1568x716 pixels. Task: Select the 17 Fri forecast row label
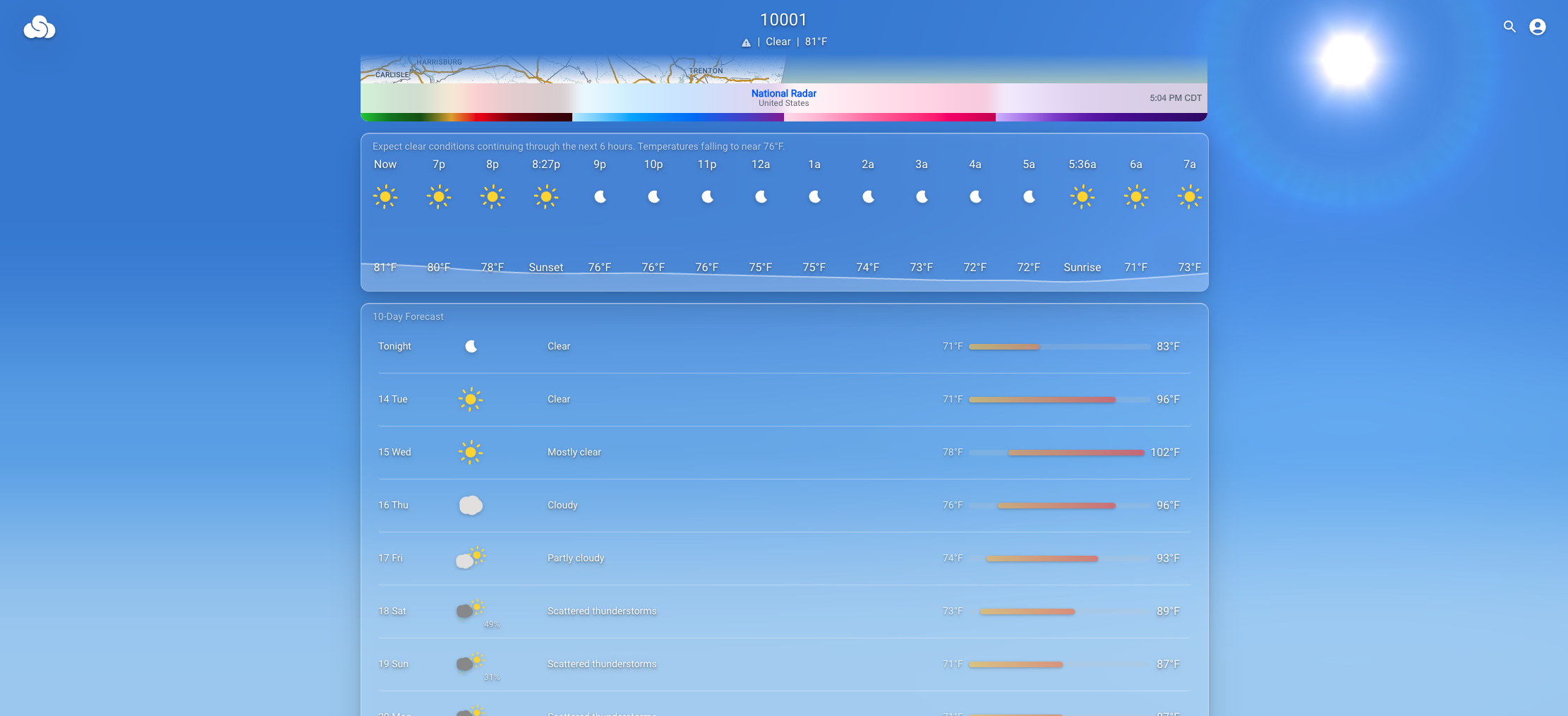pos(391,559)
